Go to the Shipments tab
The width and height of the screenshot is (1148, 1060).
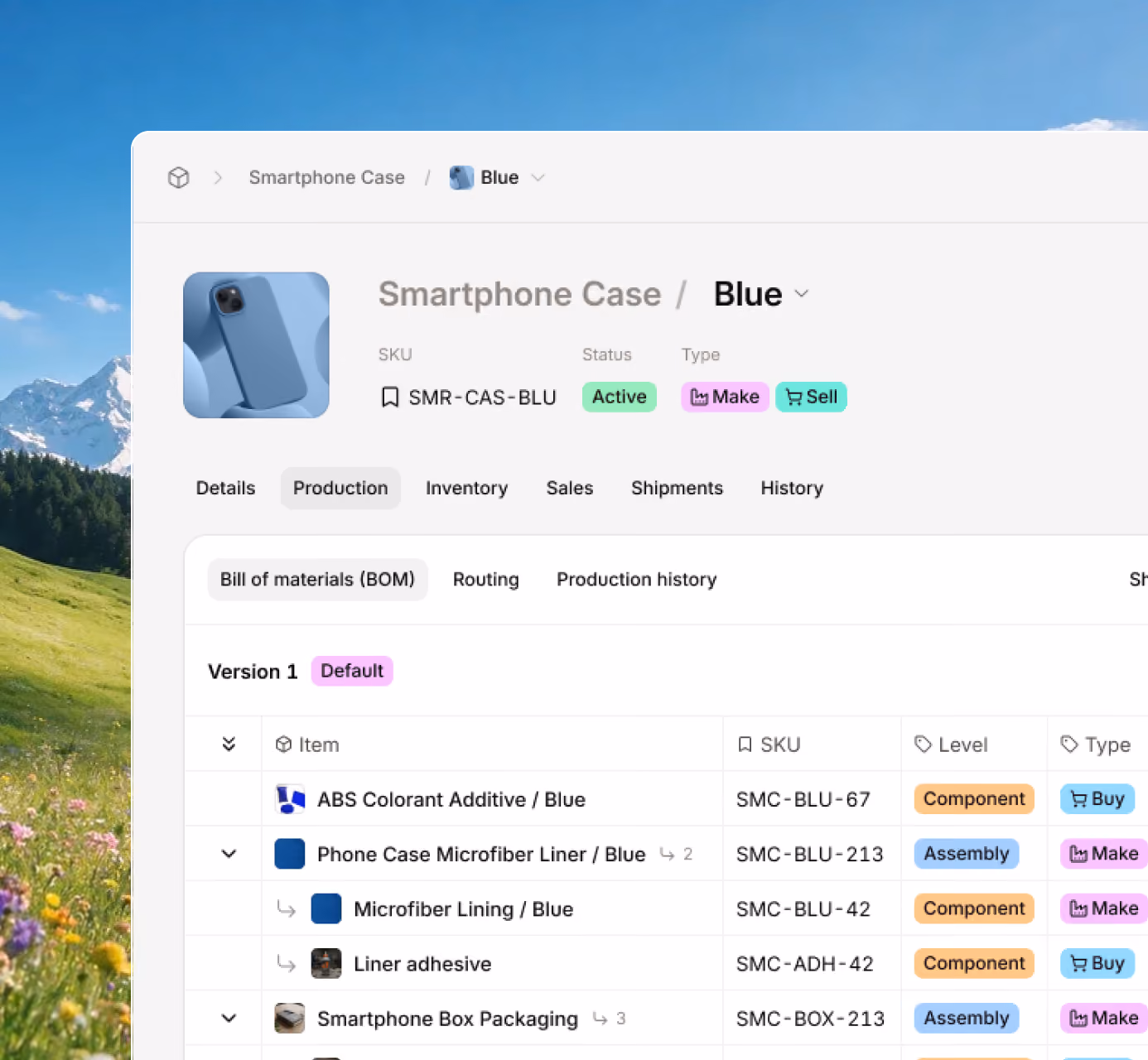click(677, 489)
